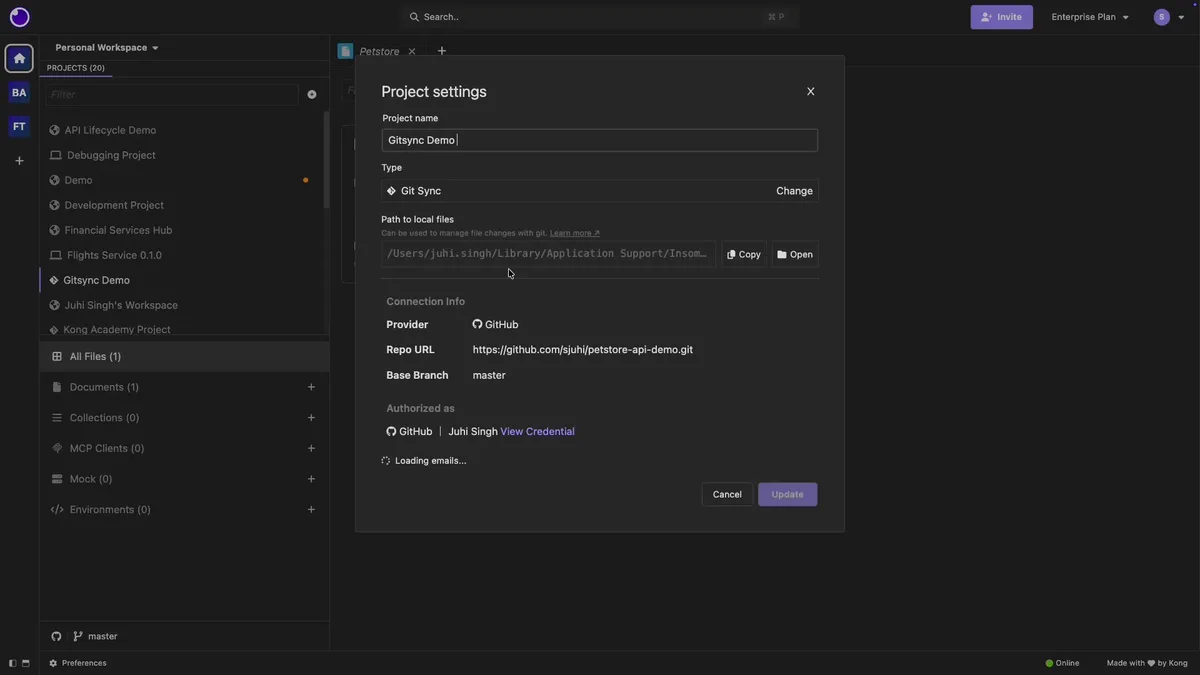Screen dimensions: 1200x675
Task: Click the GitHub icon in bottom sidebar
Action: [x=56, y=636]
